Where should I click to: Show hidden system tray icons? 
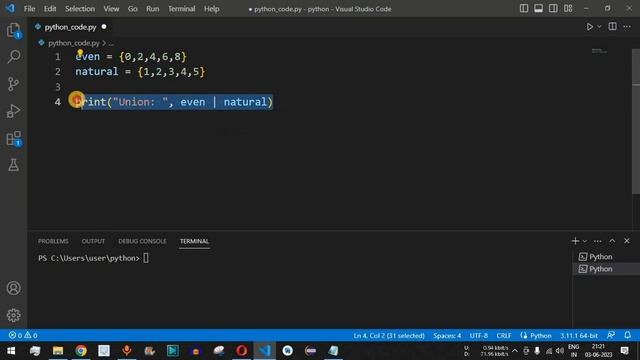click(x=515, y=351)
